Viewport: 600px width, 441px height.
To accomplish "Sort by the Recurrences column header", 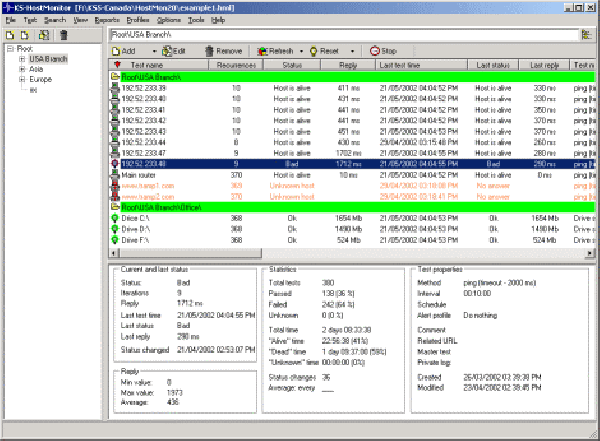I will pos(236,64).
